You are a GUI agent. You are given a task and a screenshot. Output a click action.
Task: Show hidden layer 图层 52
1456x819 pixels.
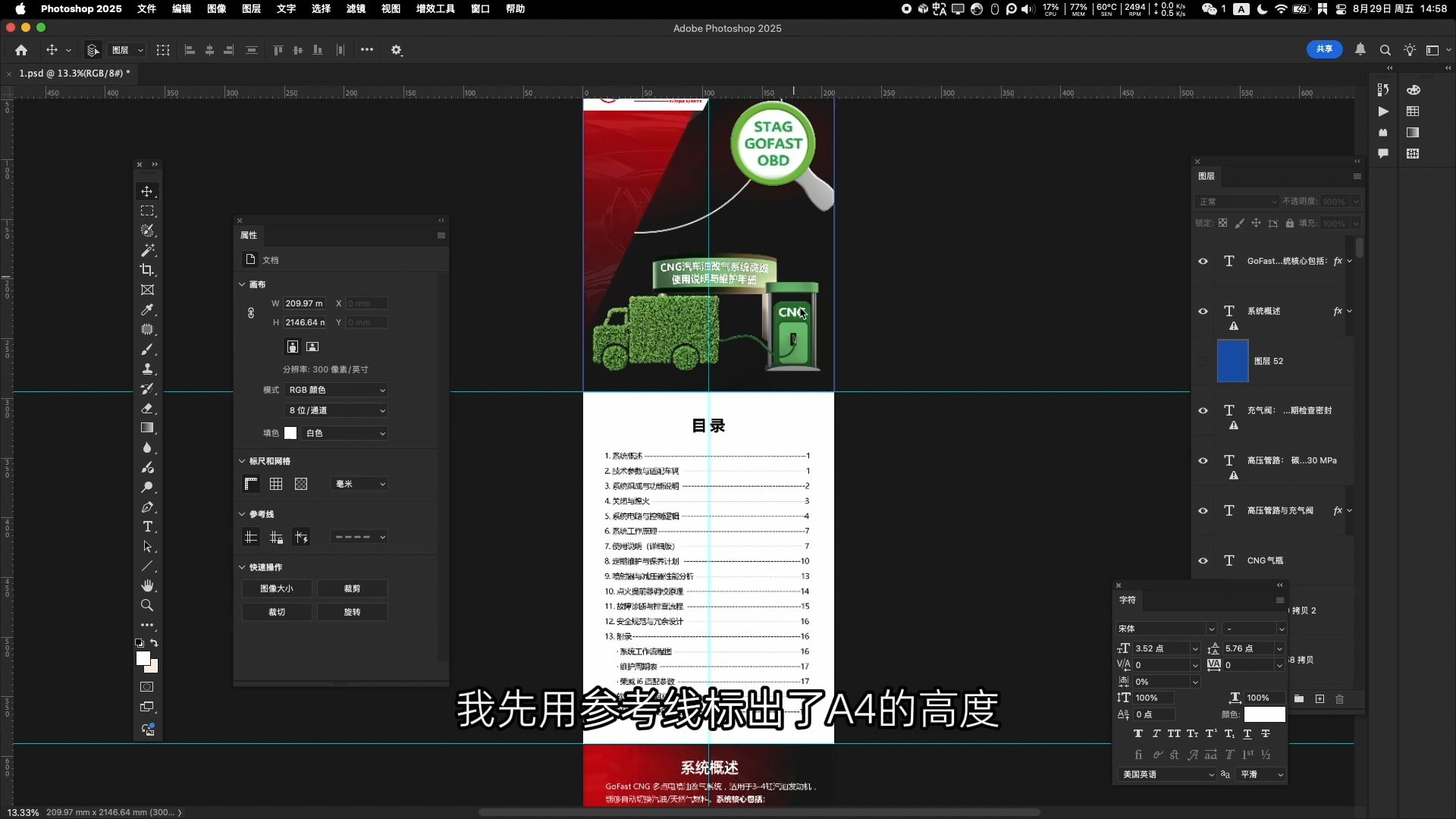point(1203,361)
